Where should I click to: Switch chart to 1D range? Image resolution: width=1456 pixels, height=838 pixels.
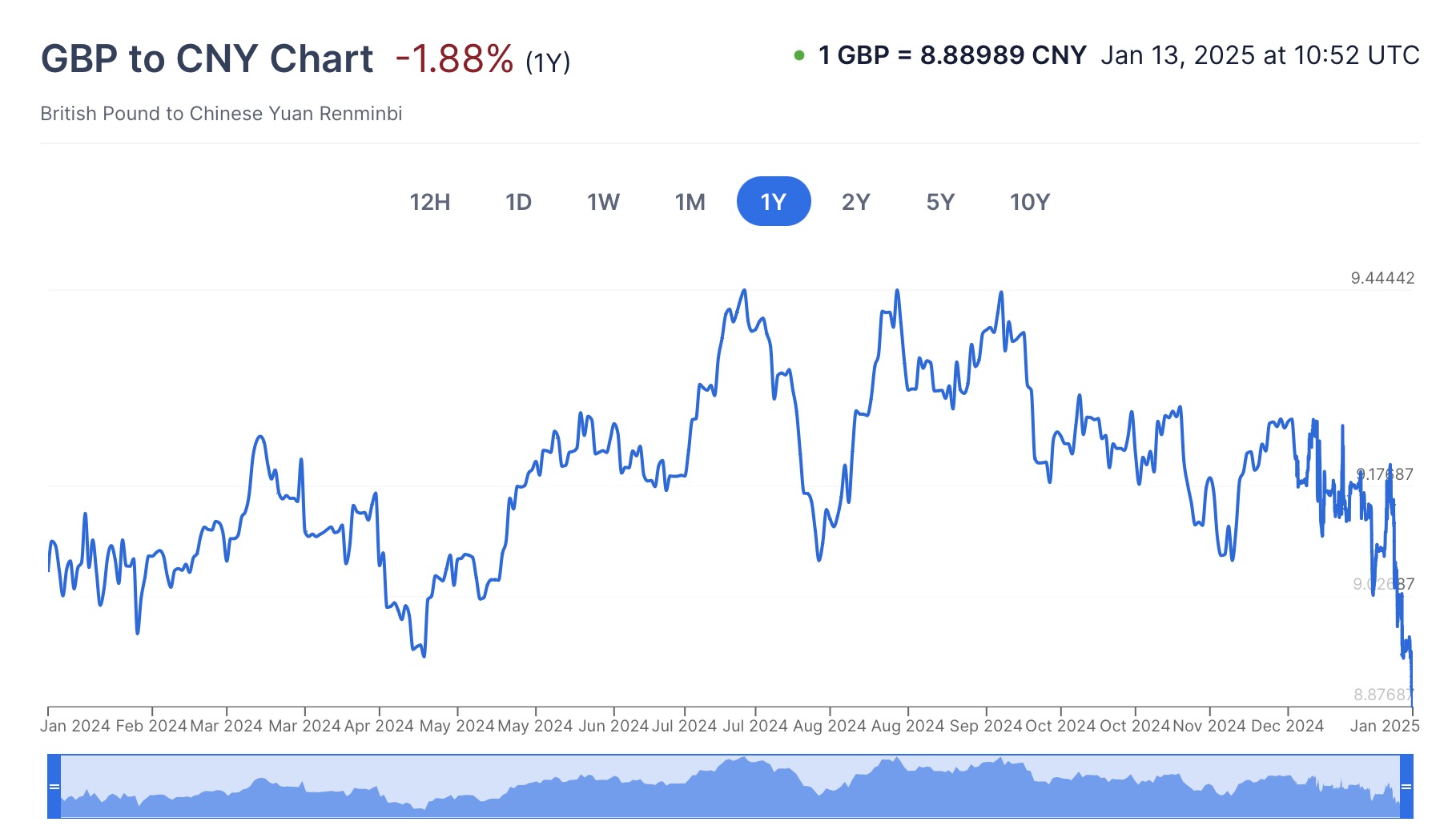click(518, 202)
